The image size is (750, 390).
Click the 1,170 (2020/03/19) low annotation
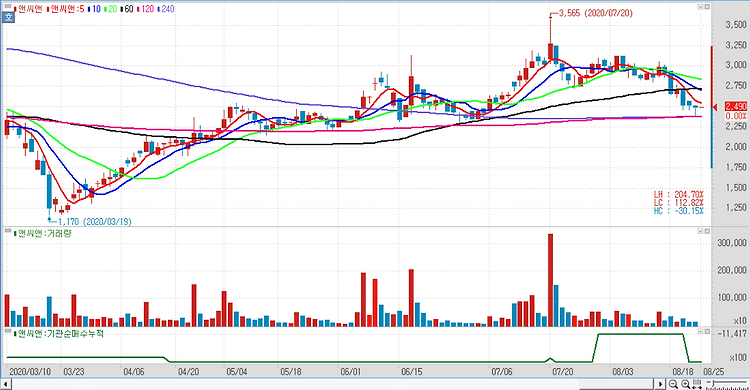94,222
